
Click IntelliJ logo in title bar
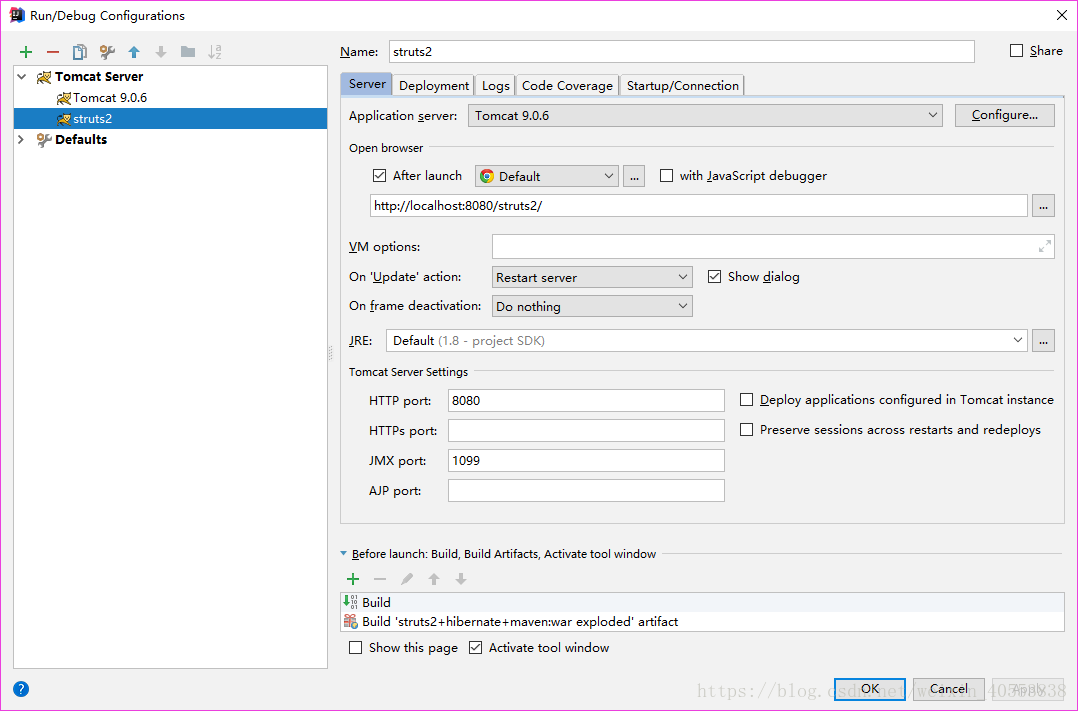[17, 15]
